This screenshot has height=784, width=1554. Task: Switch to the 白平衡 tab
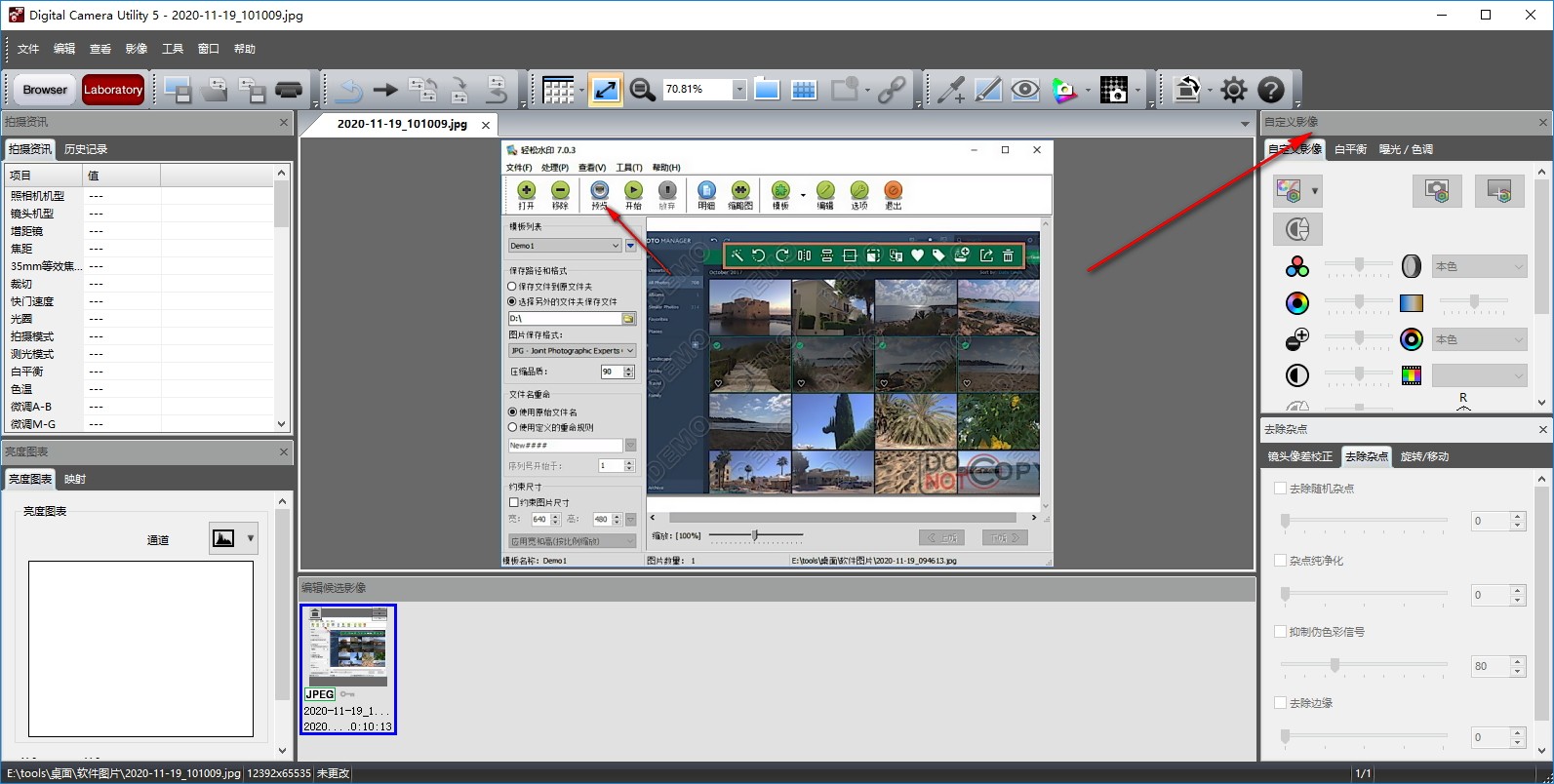pos(1350,149)
